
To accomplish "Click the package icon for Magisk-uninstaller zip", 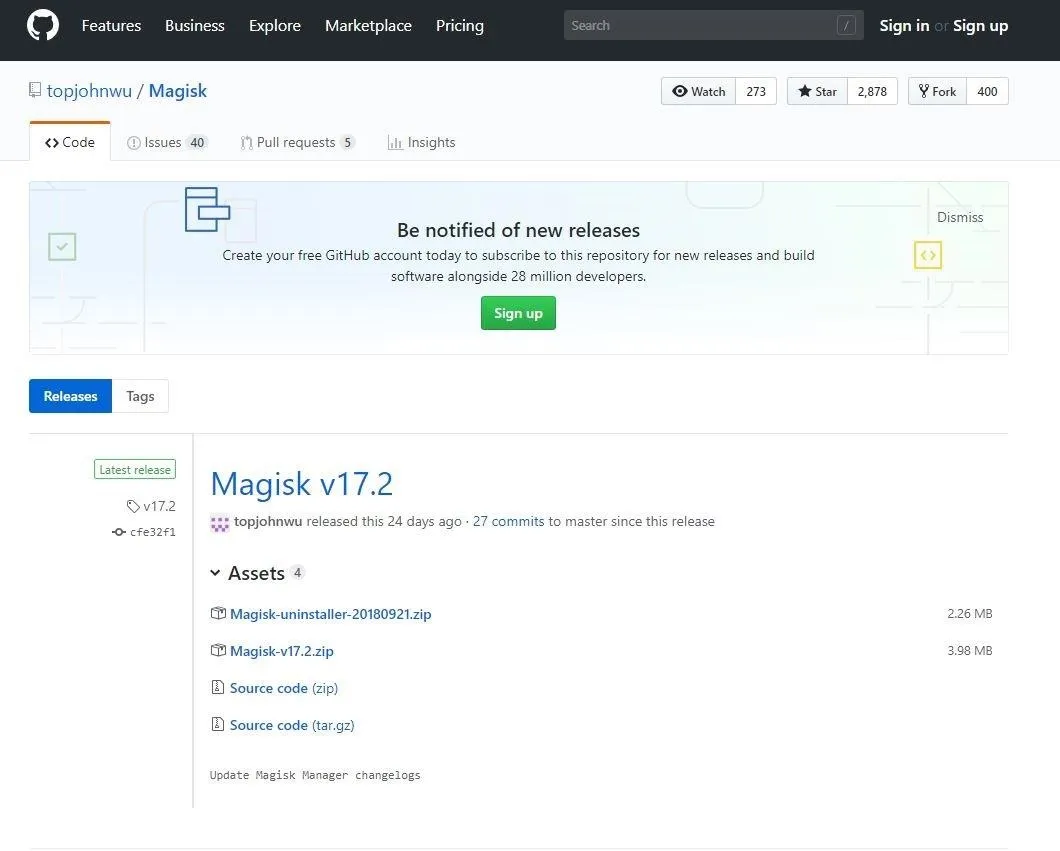I will [218, 614].
